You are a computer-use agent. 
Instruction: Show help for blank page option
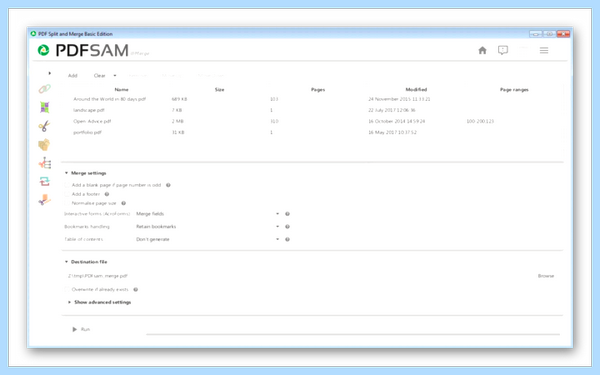168,185
